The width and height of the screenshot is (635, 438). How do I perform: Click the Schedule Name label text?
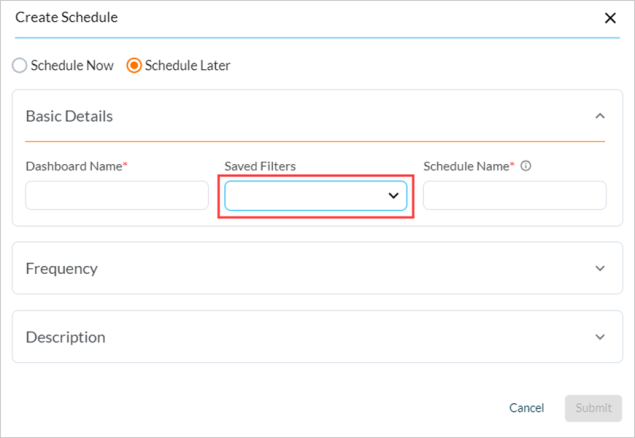(467, 166)
